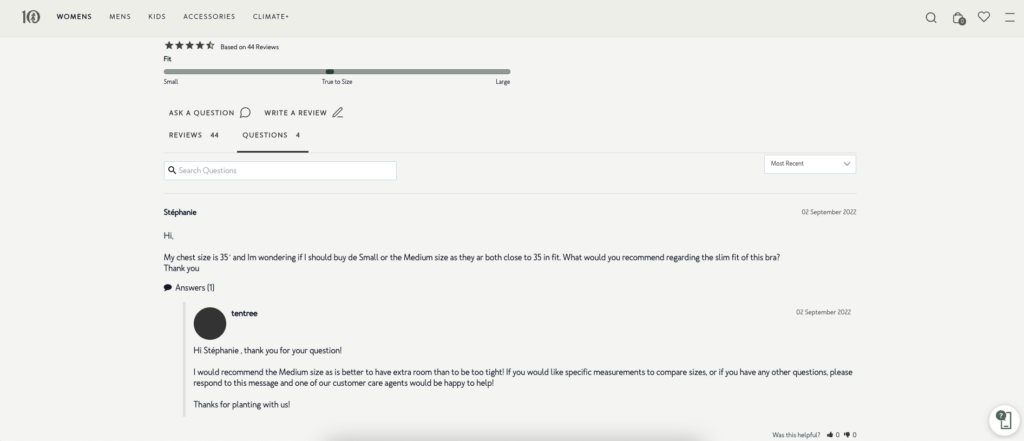Open the Accessories menu
The height and width of the screenshot is (441, 1024).
[x=209, y=17]
